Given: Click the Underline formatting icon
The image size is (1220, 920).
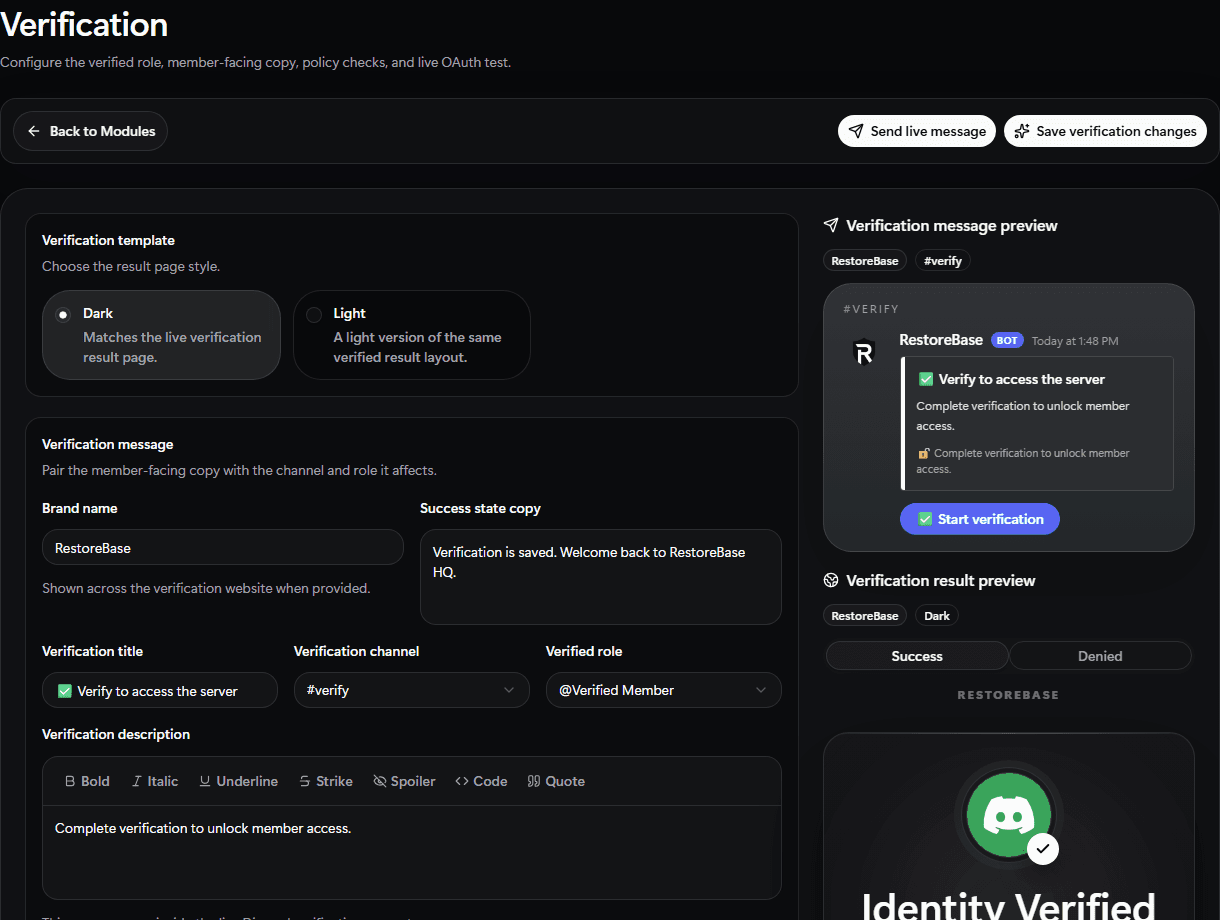Looking at the screenshot, I should click(x=205, y=781).
